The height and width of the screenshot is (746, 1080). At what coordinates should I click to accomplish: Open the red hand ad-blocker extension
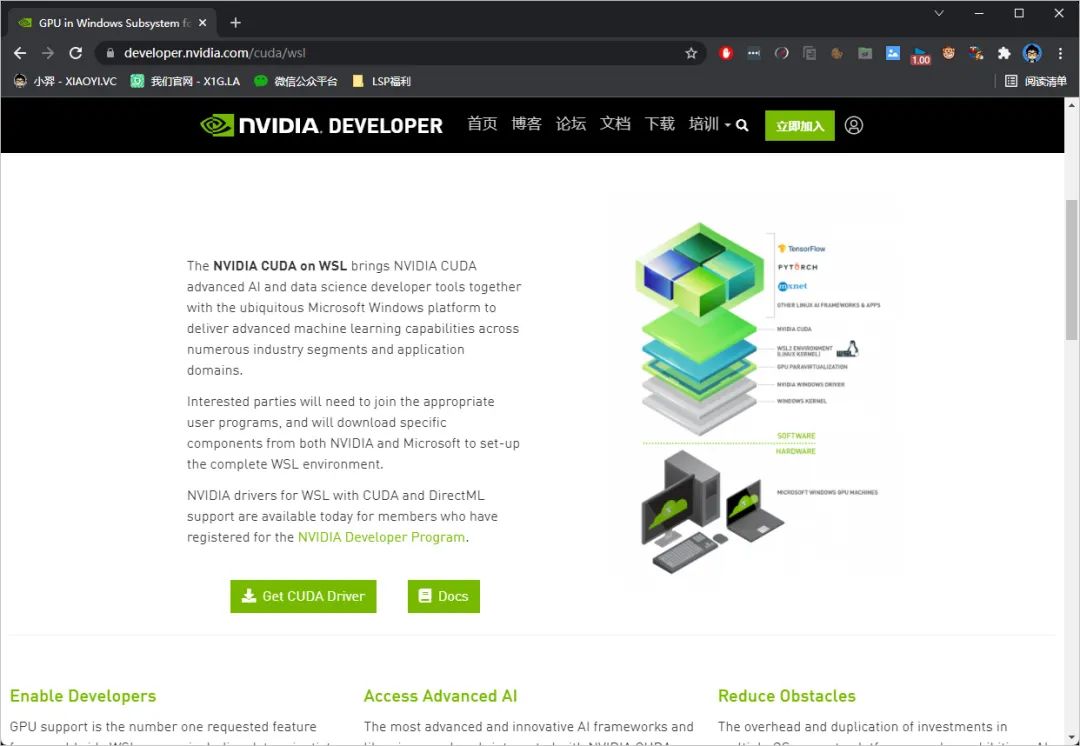[726, 53]
